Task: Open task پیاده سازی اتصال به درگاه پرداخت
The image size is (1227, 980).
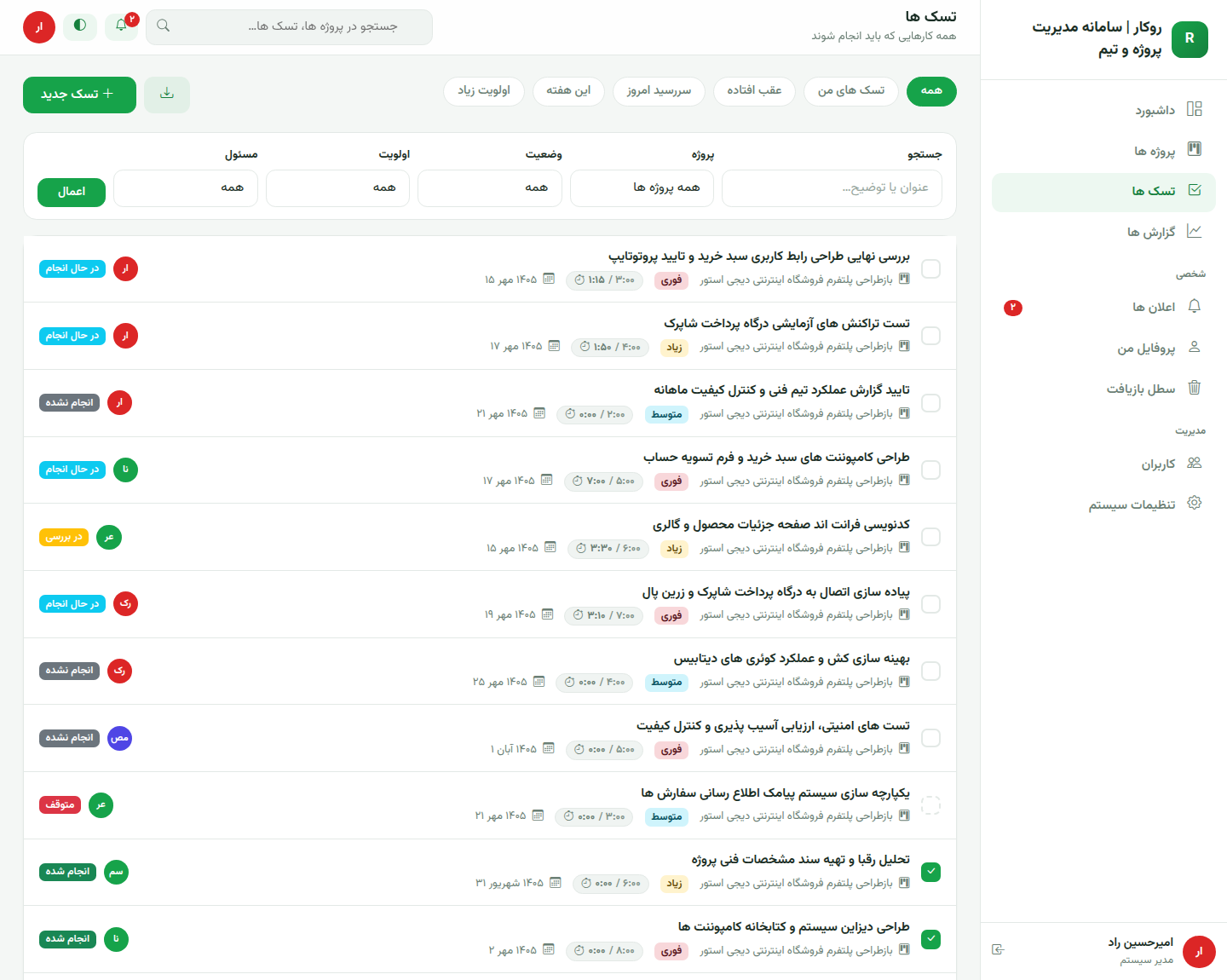Action: click(776, 592)
